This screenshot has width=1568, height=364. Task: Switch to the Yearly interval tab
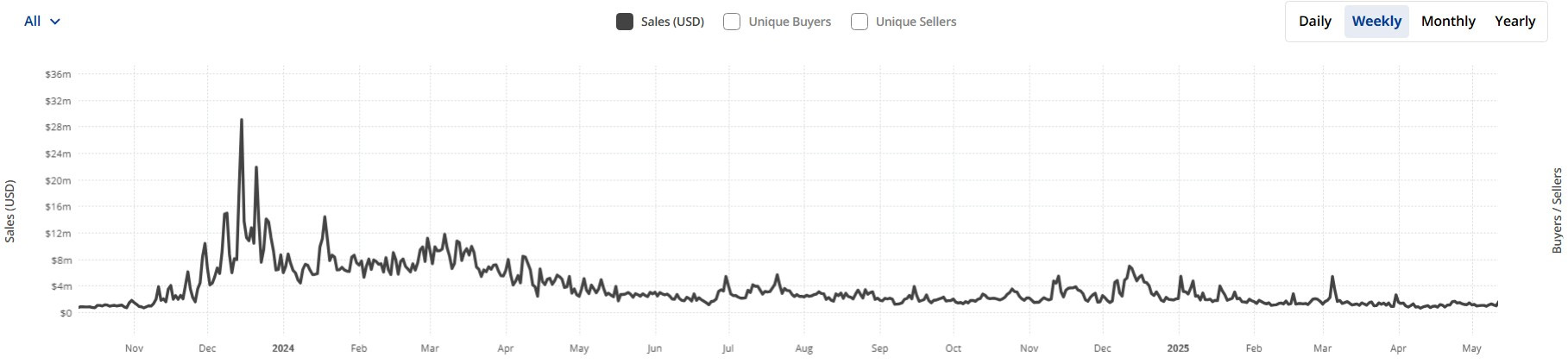pyautogui.click(x=1514, y=22)
